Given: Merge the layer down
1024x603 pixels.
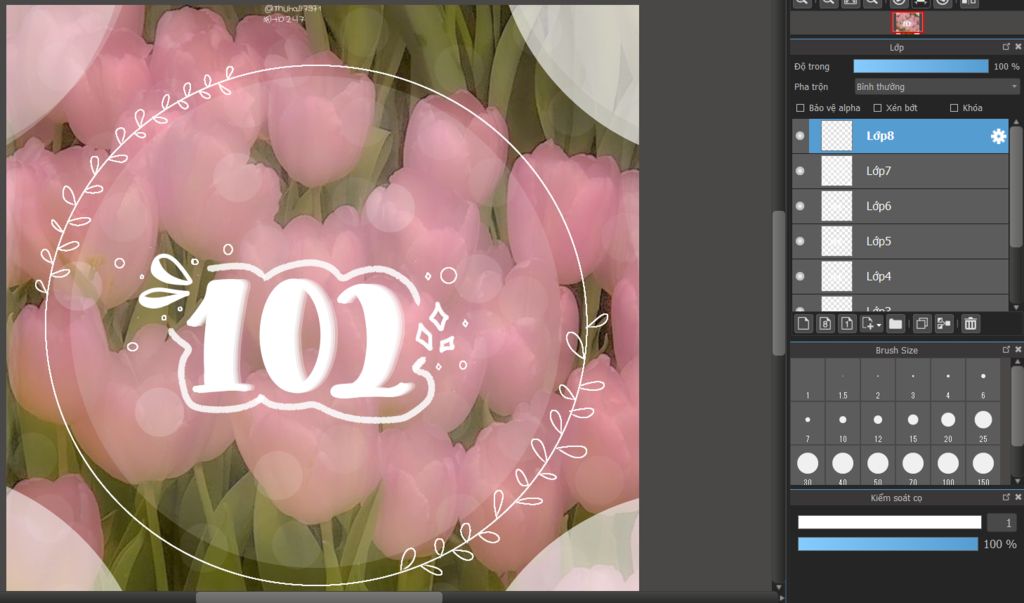Looking at the screenshot, I should tap(943, 324).
